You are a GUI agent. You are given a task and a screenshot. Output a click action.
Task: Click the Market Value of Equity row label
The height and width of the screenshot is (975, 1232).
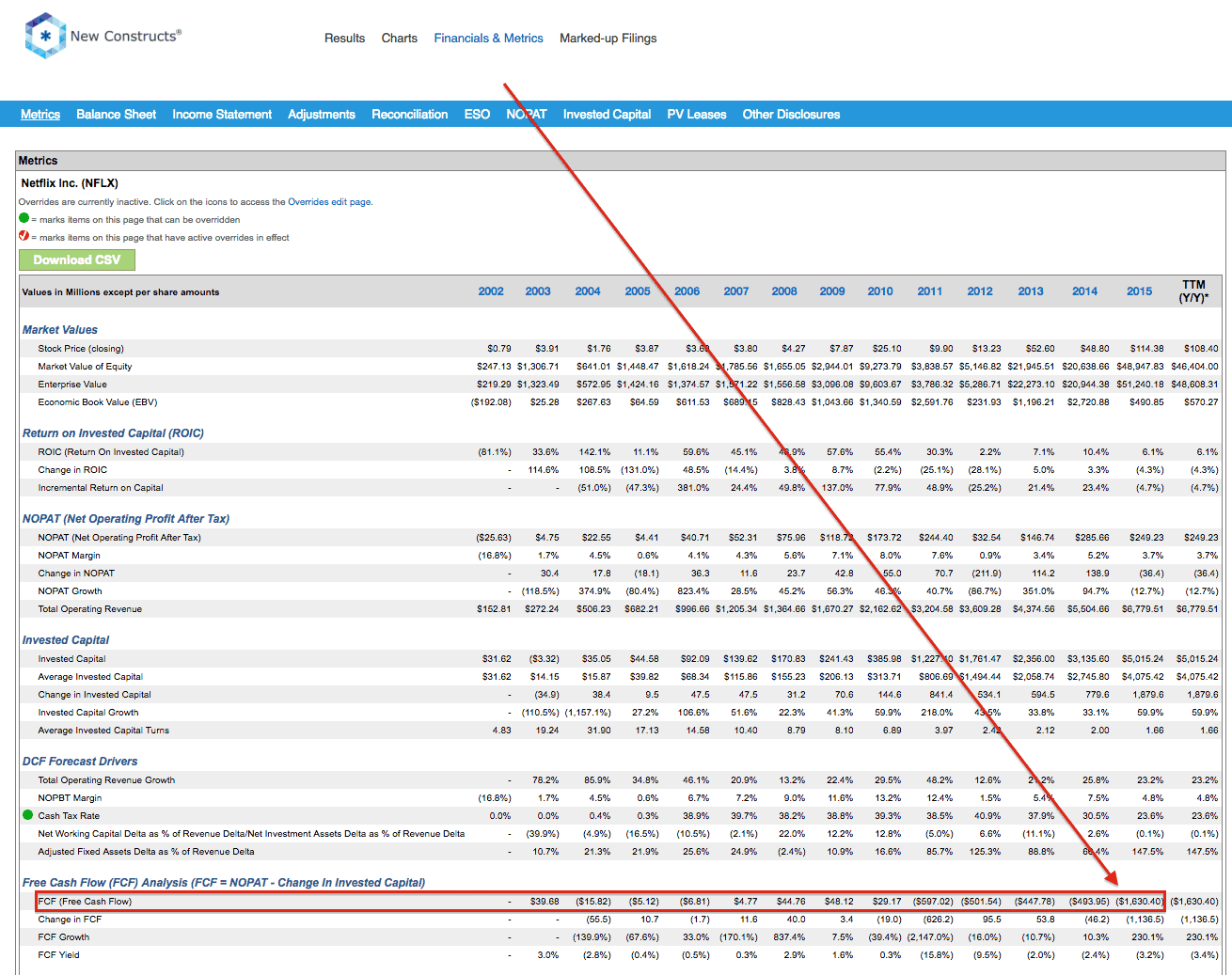tap(85, 367)
